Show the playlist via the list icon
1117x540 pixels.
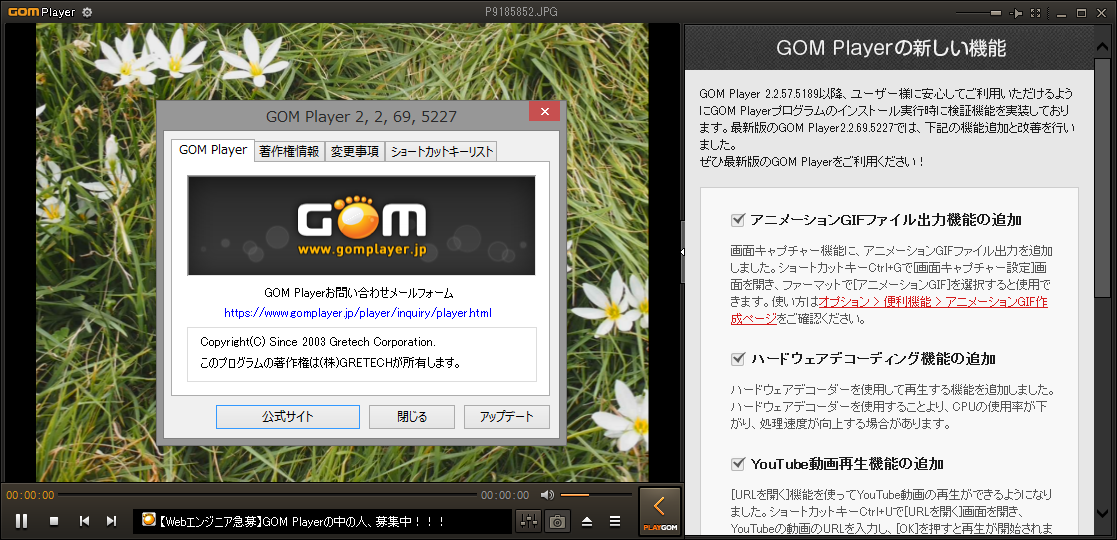pos(615,521)
